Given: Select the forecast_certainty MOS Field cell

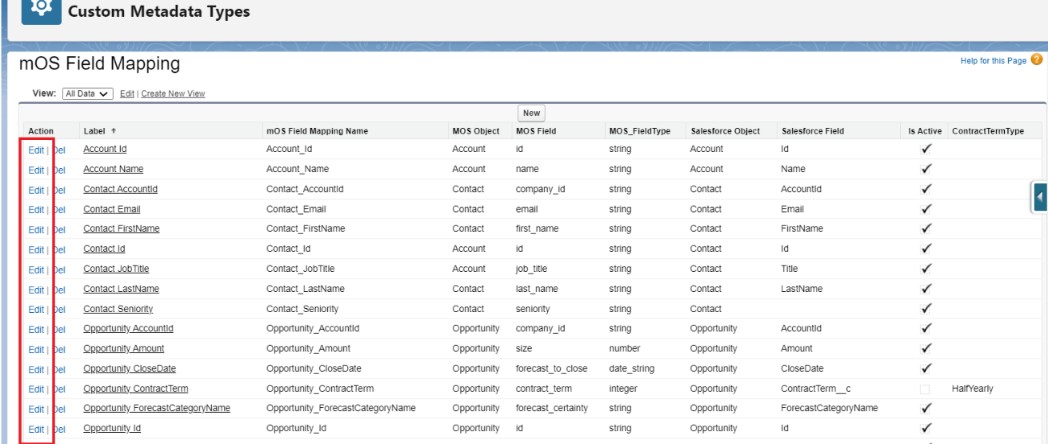Looking at the screenshot, I should pyautogui.click(x=551, y=409).
